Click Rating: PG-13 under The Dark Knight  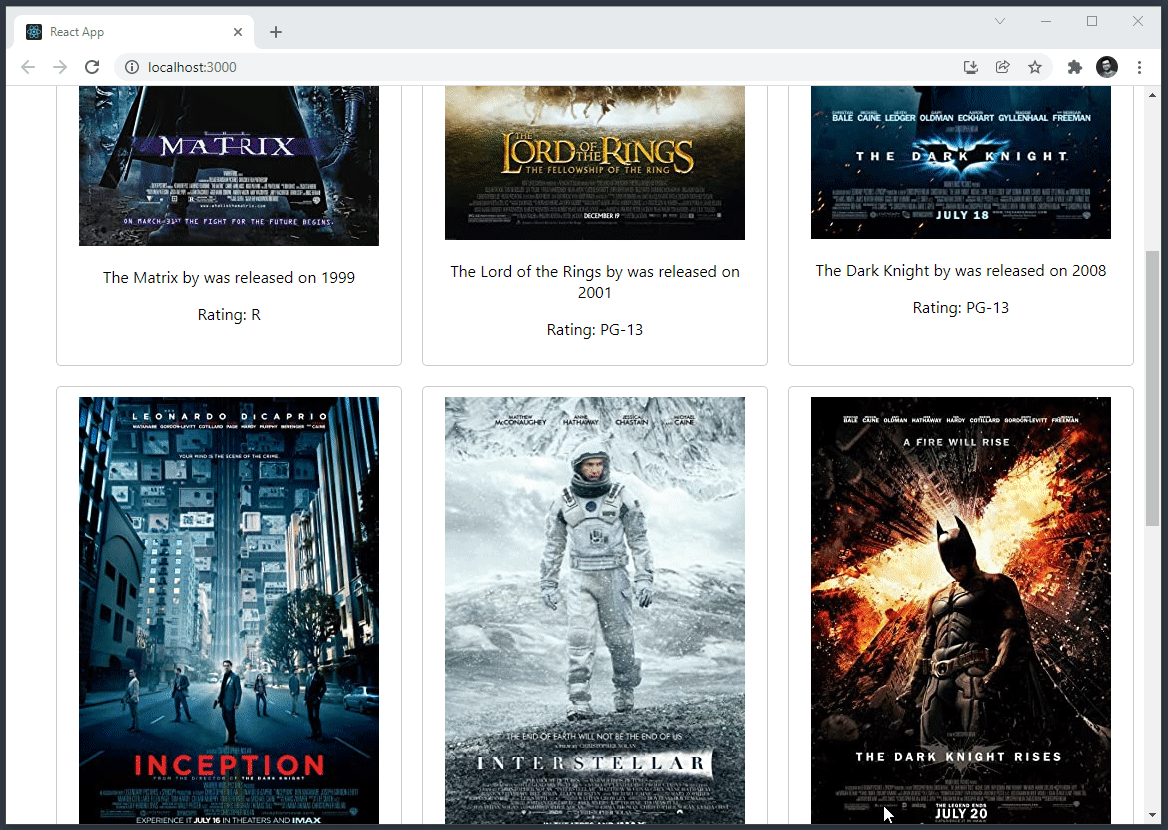pyautogui.click(x=961, y=308)
